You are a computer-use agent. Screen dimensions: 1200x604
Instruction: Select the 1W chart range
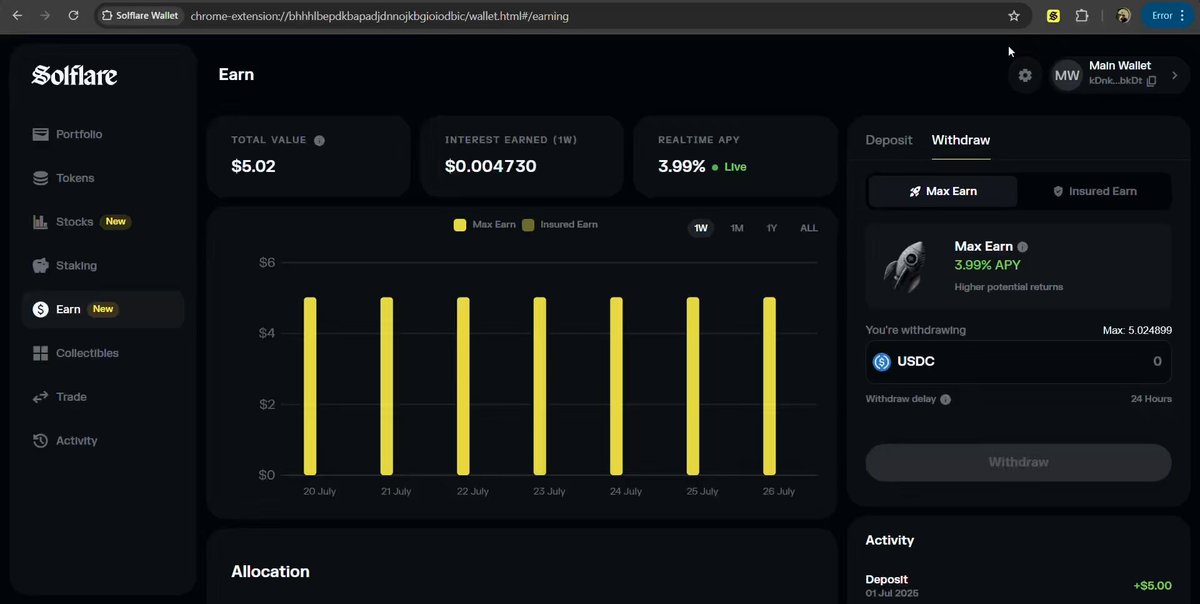701,228
